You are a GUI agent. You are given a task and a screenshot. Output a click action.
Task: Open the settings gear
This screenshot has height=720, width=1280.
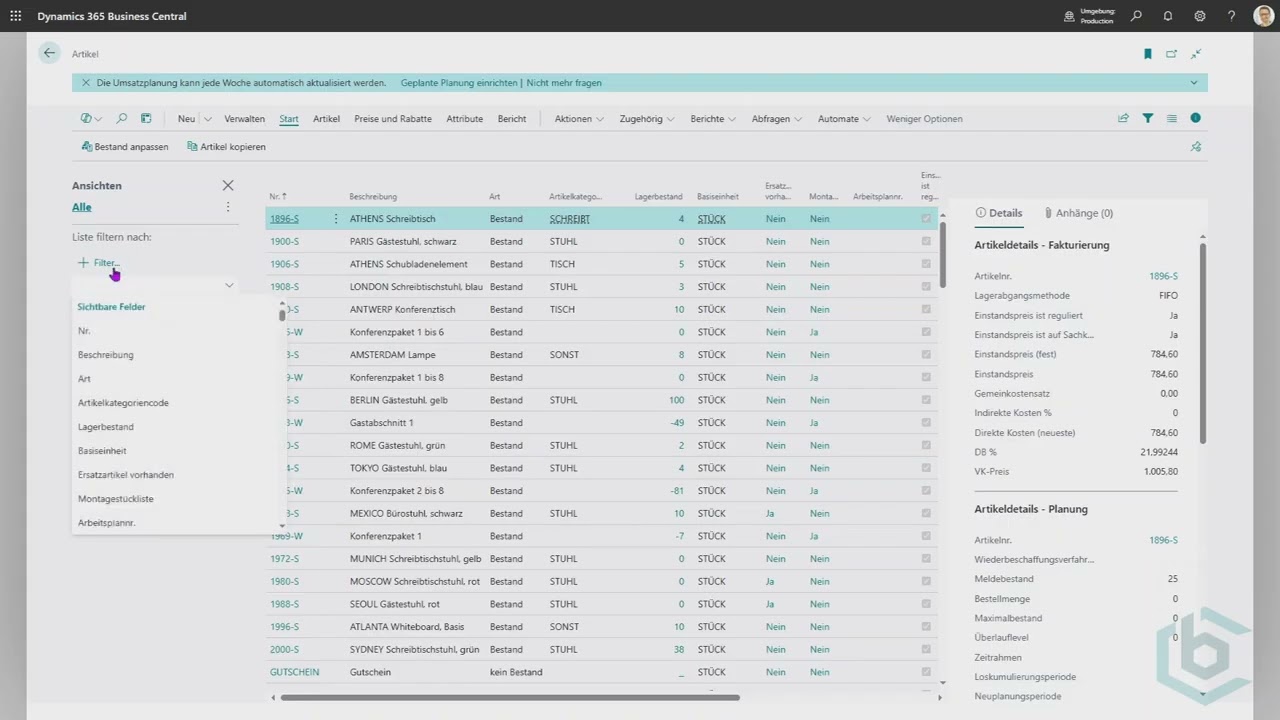[1200, 16]
